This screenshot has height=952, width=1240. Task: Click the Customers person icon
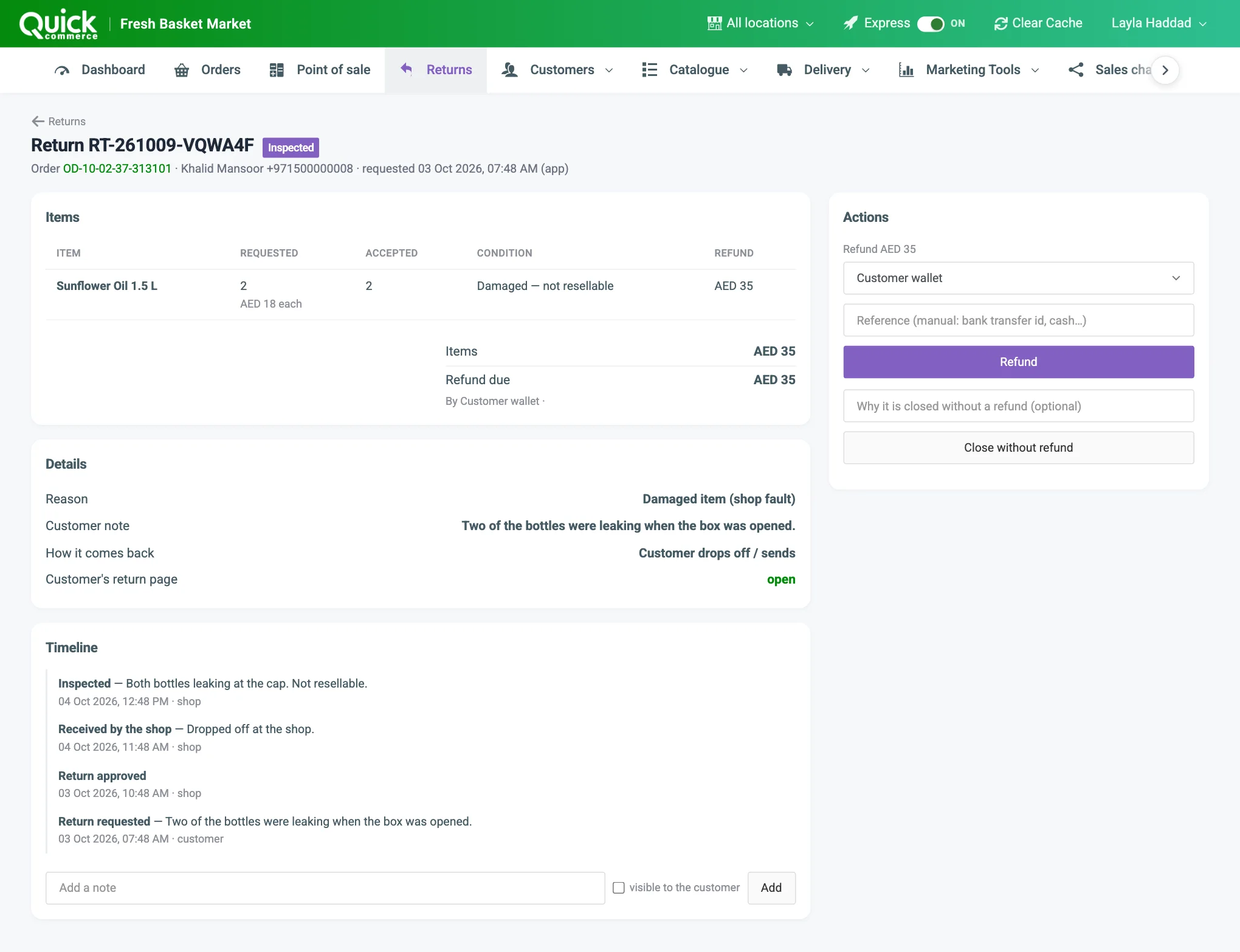[509, 70]
